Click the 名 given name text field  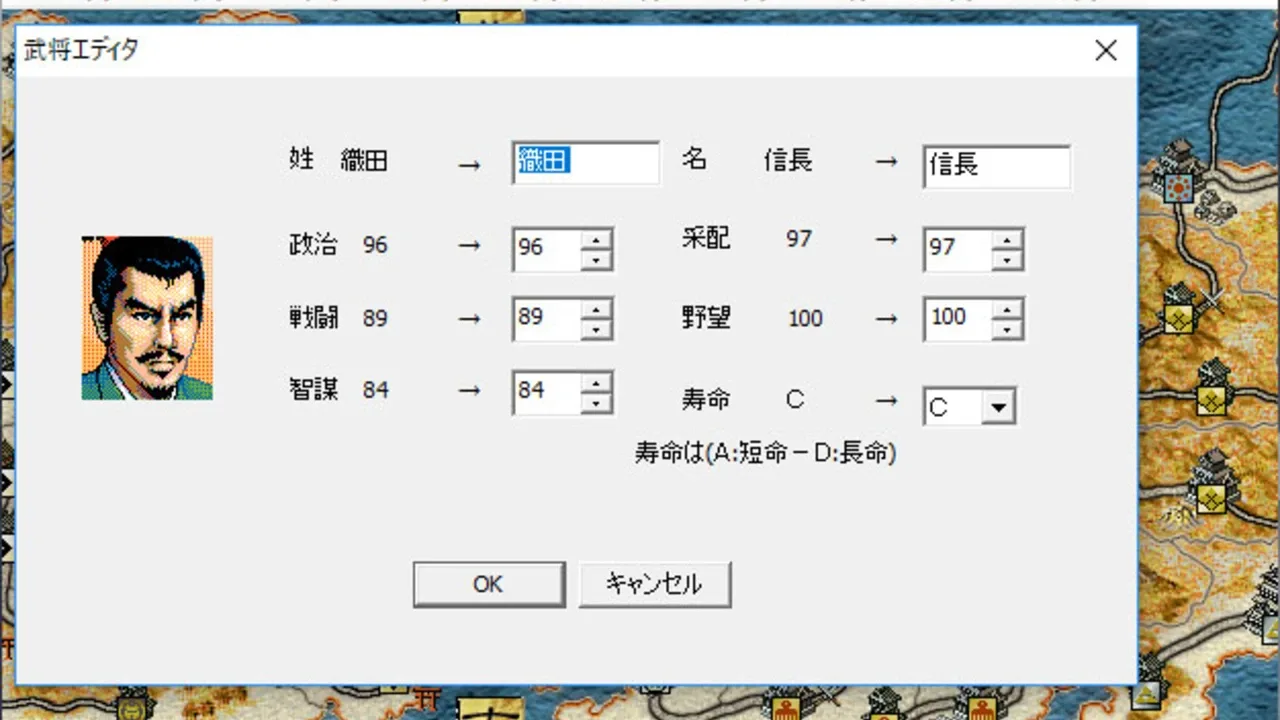[x=996, y=166]
